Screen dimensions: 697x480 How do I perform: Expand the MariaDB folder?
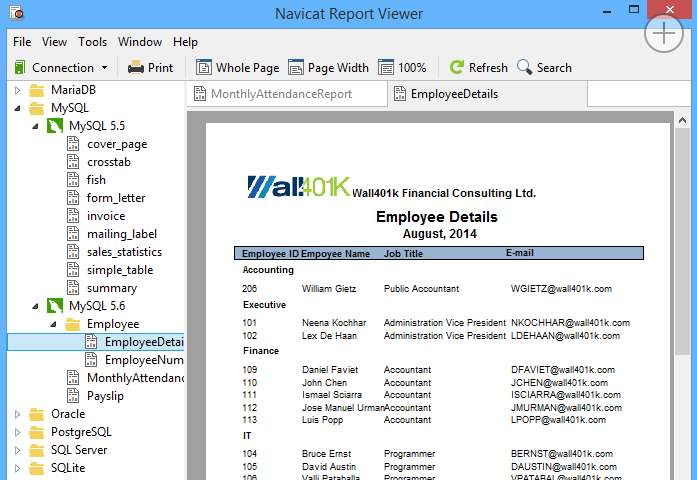click(x=17, y=90)
